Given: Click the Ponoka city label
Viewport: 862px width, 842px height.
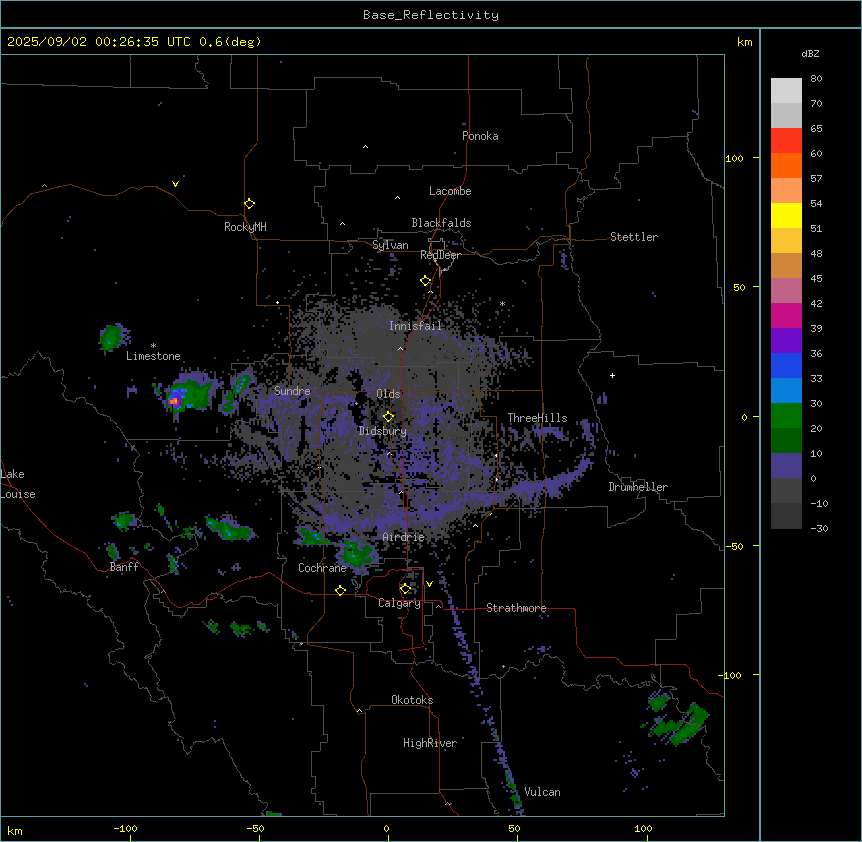Looking at the screenshot, I should click(x=480, y=136).
